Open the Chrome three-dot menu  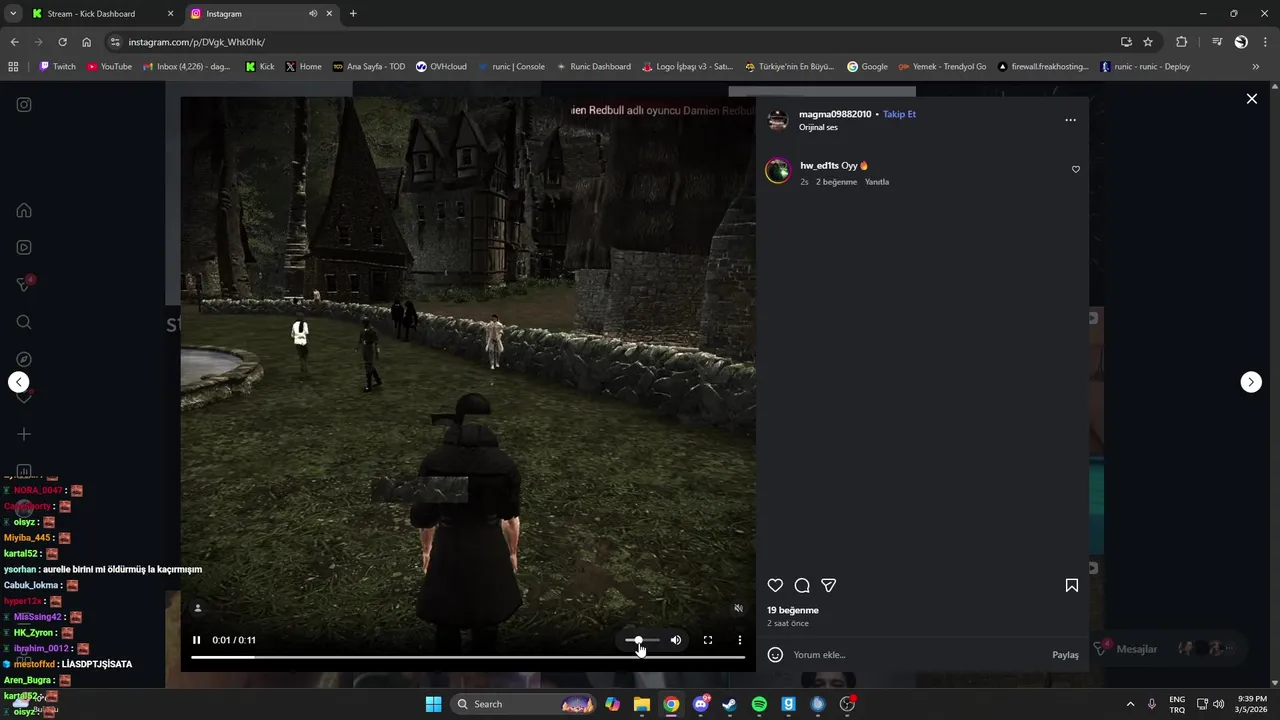pos(1265,42)
